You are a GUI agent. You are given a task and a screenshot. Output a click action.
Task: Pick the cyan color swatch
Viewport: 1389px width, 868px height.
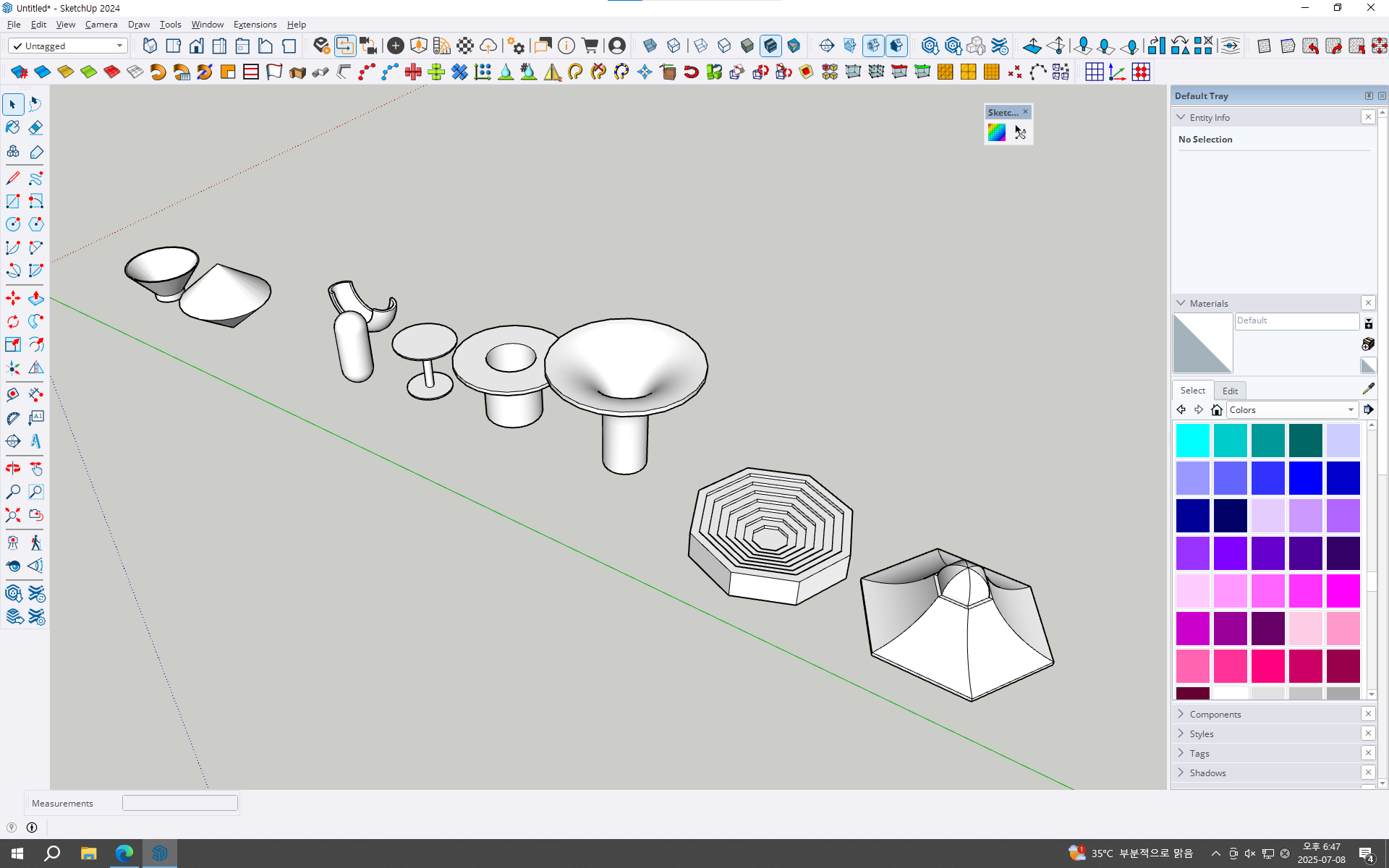tap(1192, 440)
